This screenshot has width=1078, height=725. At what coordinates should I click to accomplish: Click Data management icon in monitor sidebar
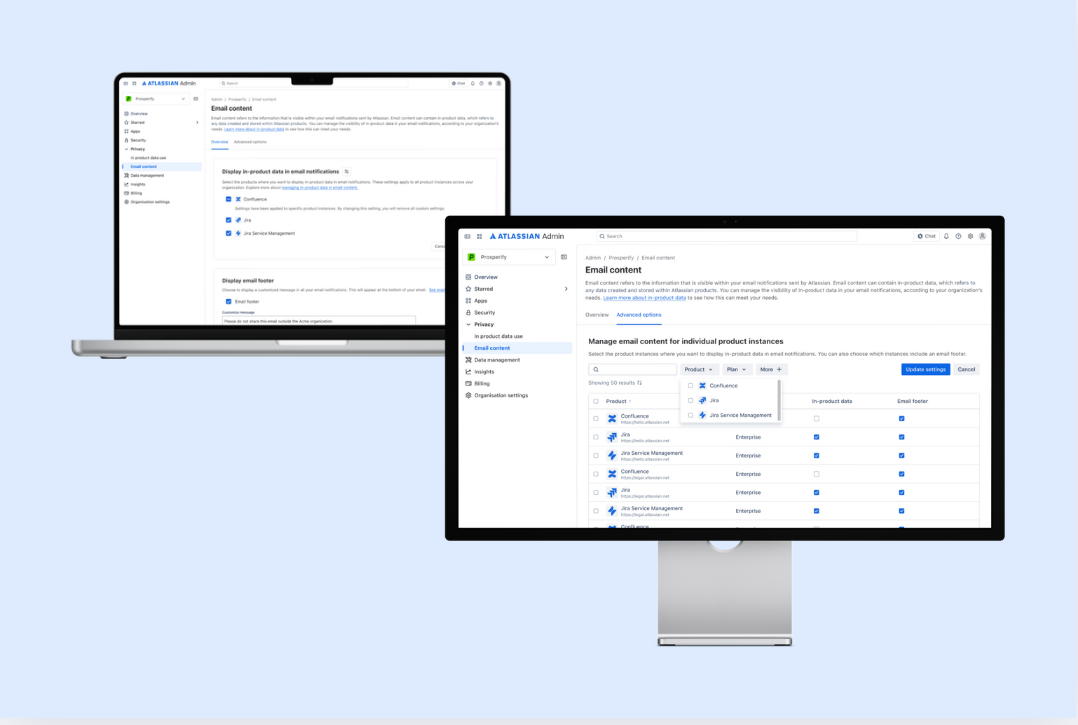[x=468, y=359]
